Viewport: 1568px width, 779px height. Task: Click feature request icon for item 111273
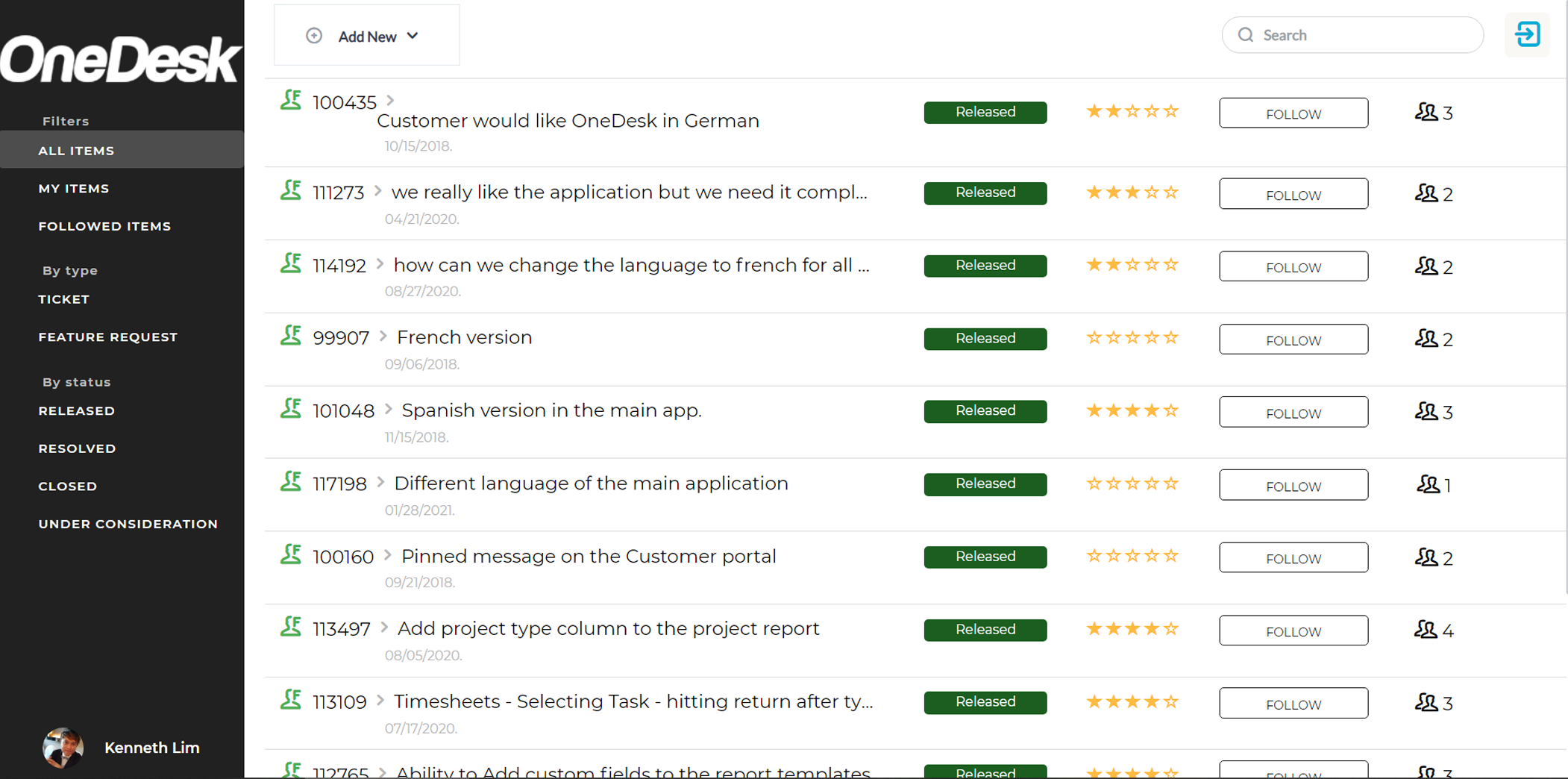[291, 190]
